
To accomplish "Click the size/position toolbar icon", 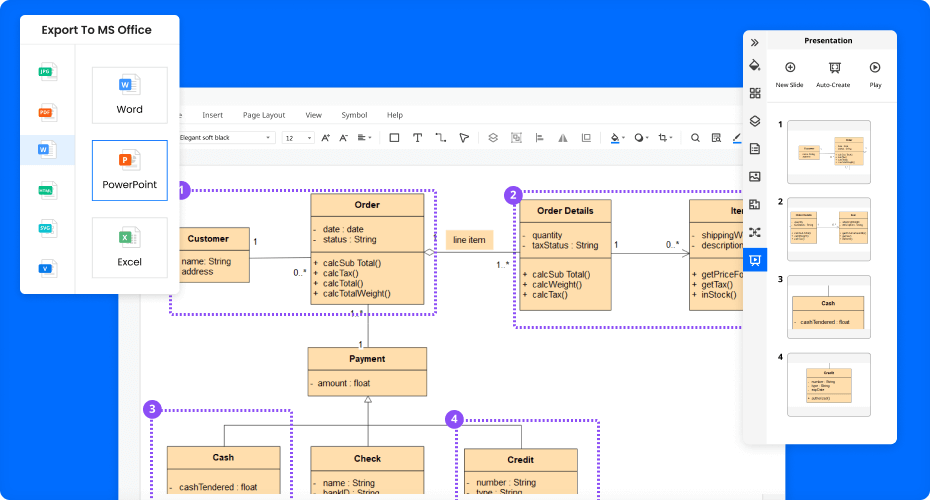I will point(586,138).
